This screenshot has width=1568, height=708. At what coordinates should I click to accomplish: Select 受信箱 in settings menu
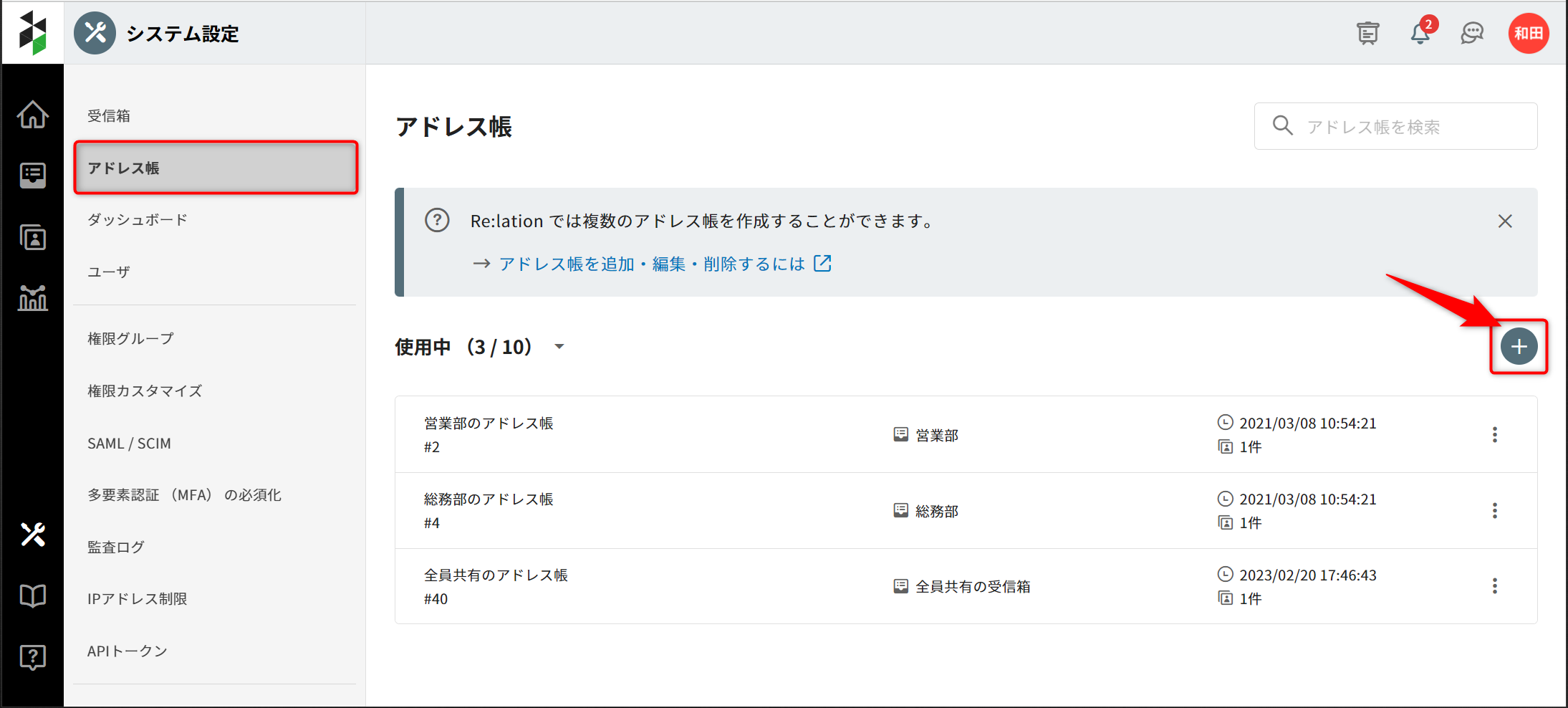pyautogui.click(x=109, y=116)
